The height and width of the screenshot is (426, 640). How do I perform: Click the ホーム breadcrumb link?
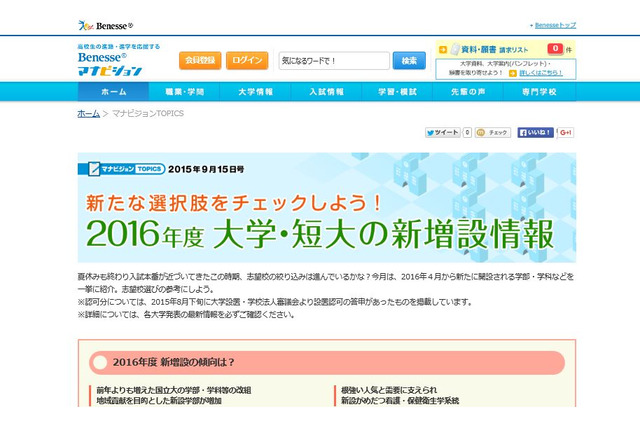click(89, 113)
